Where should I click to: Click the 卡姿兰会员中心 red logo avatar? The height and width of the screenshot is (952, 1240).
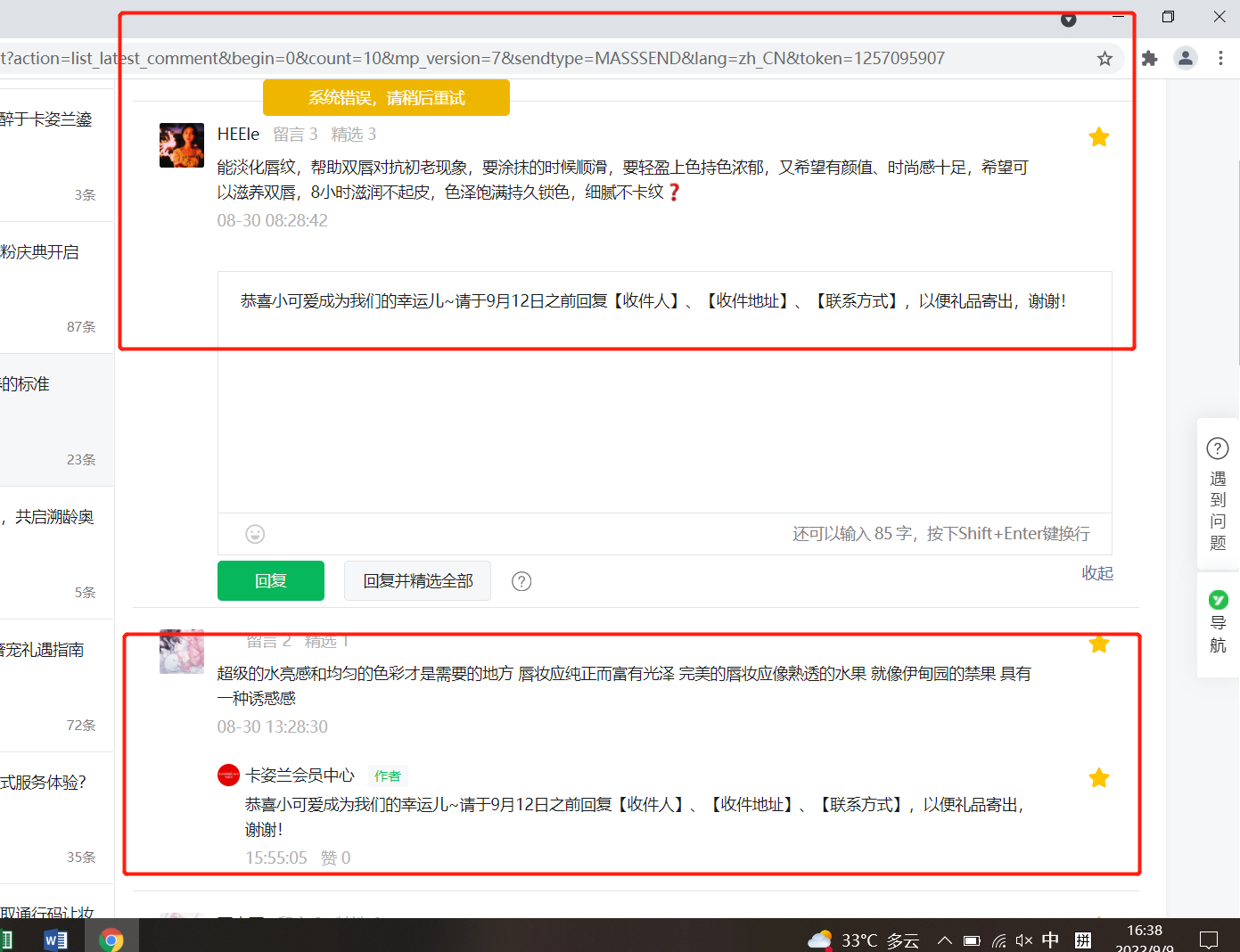pyautogui.click(x=228, y=776)
